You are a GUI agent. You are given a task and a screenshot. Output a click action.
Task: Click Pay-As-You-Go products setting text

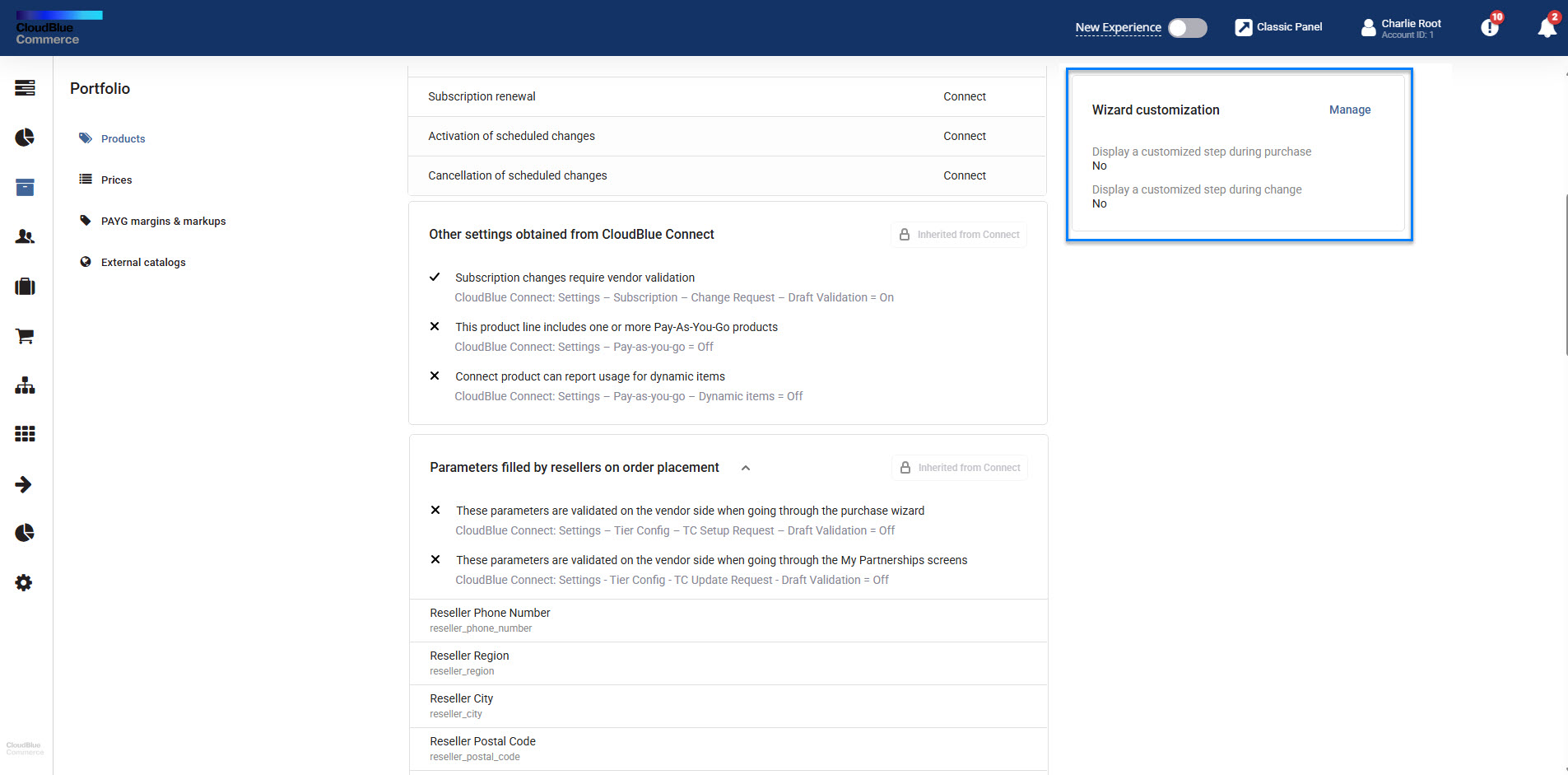click(x=616, y=327)
